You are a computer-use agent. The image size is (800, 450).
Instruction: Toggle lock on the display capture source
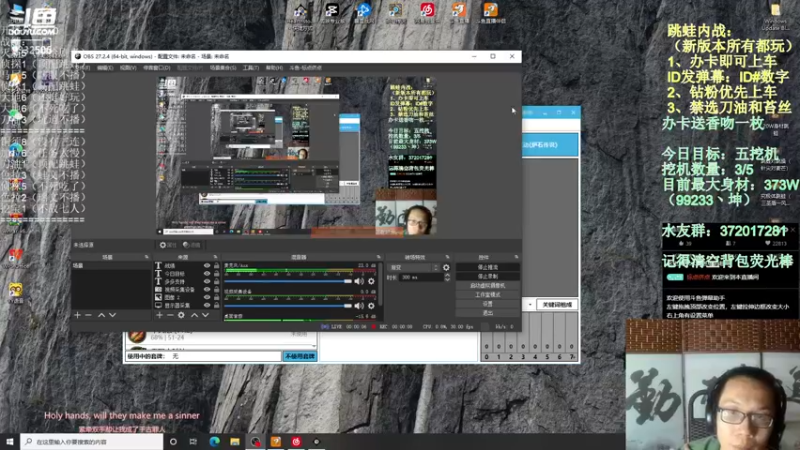pos(217,305)
